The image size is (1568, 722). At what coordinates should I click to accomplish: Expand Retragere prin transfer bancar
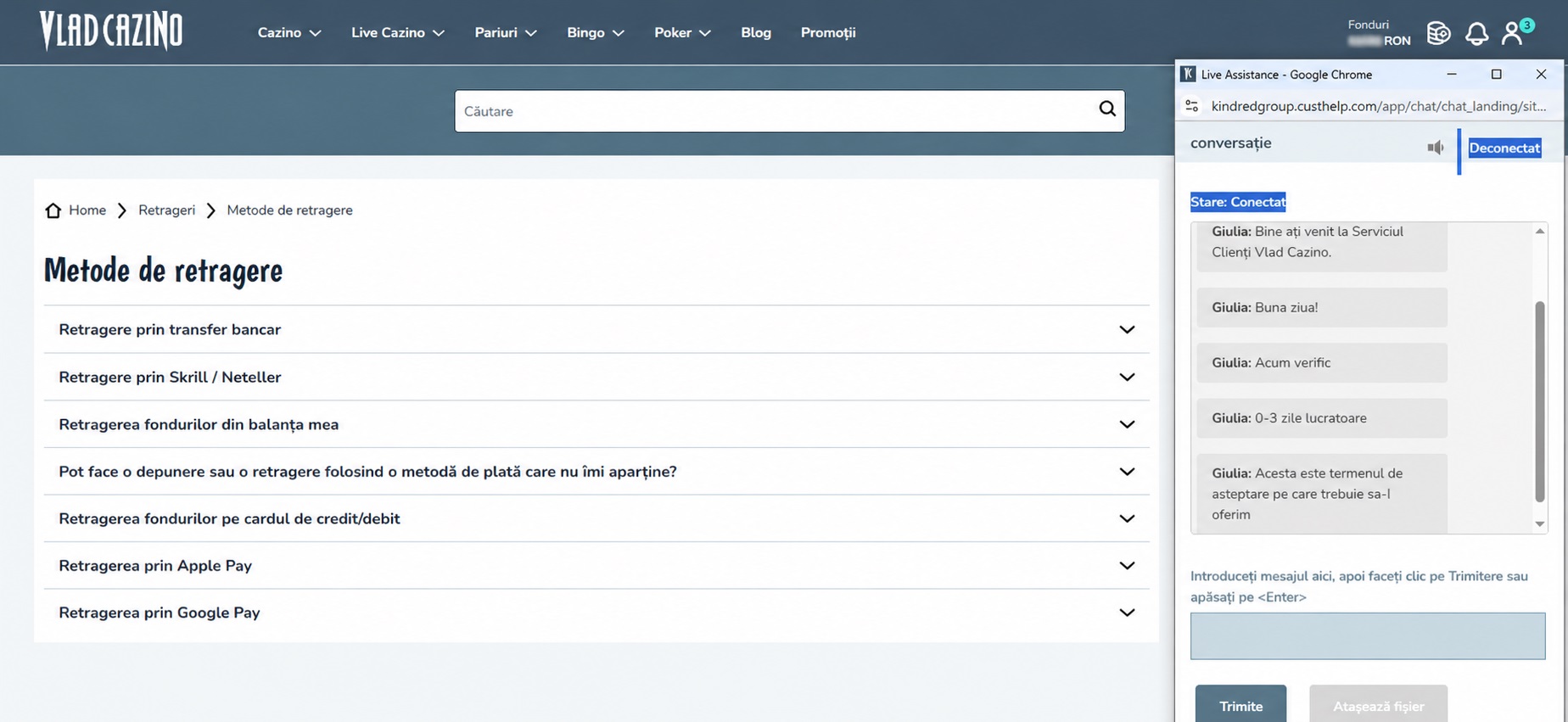[x=596, y=329]
